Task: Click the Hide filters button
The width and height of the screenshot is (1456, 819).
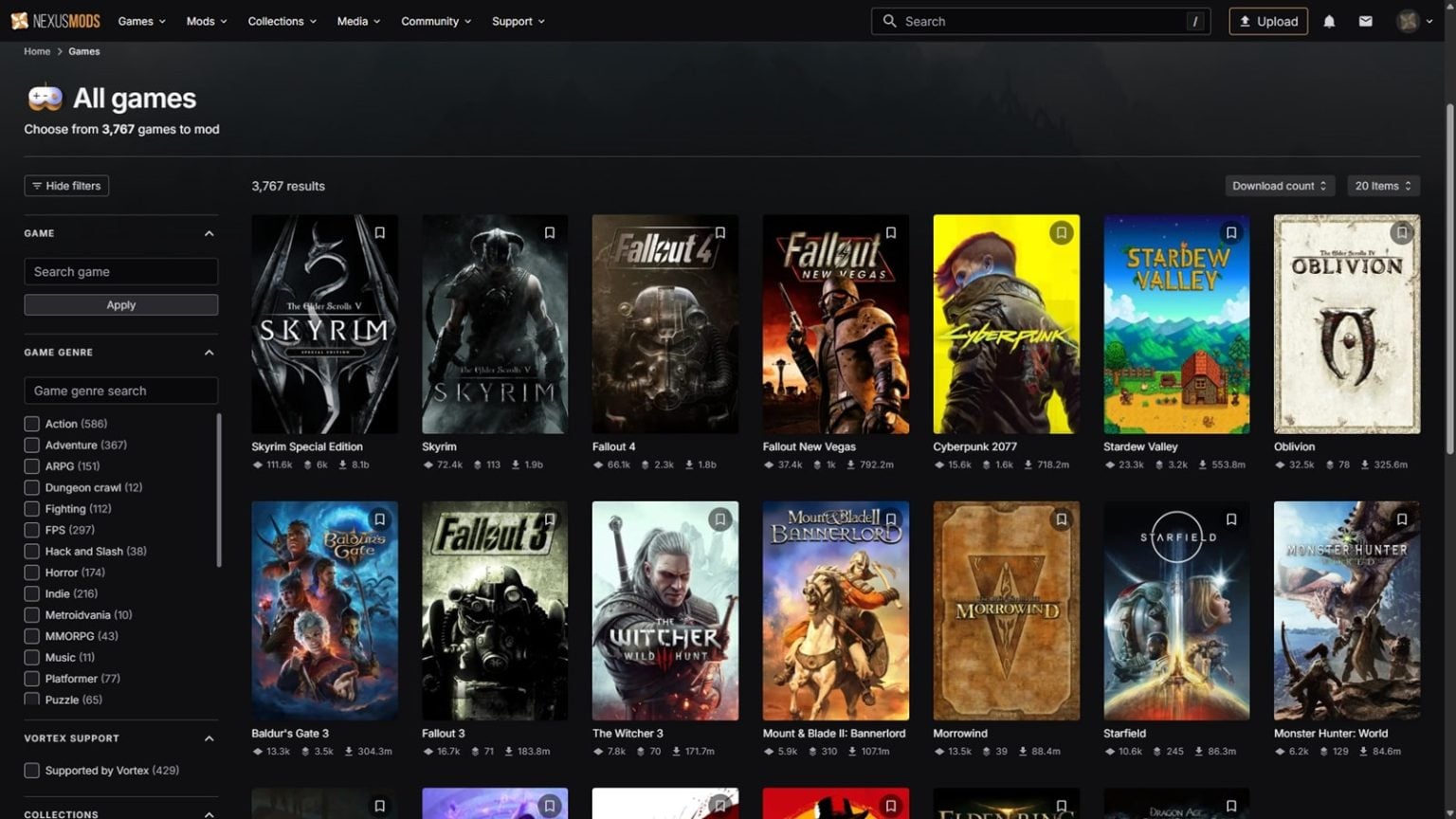Action: pos(66,186)
